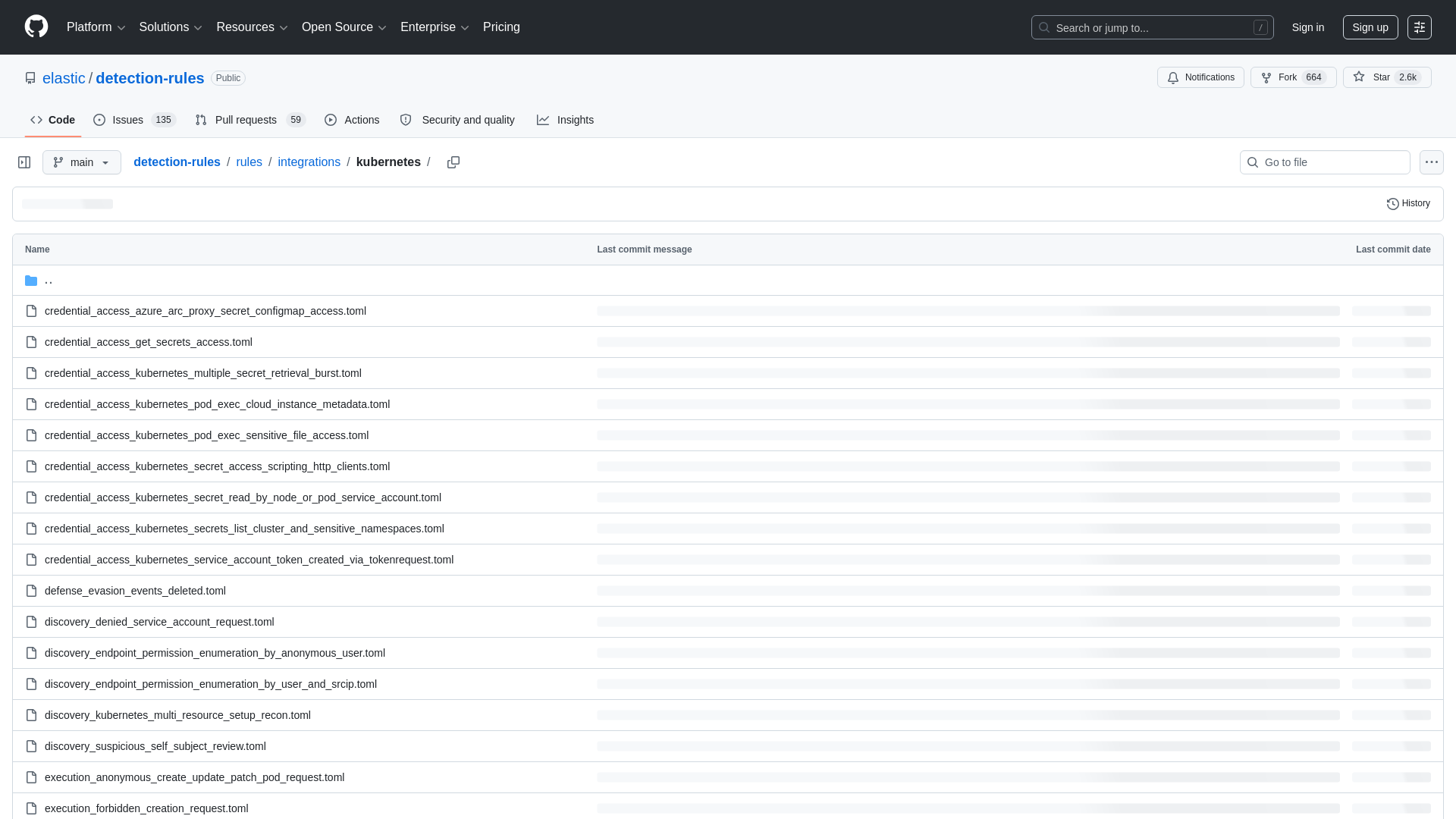Image resolution: width=1456 pixels, height=819 pixels.
Task: Open the main branch selector dropdown
Action: click(x=82, y=162)
